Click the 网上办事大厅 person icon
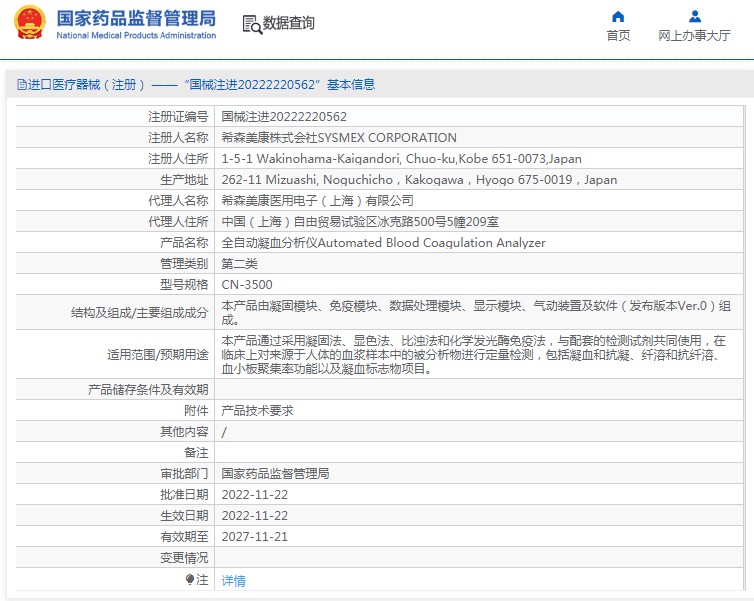The height and width of the screenshot is (601, 754). 694,16
